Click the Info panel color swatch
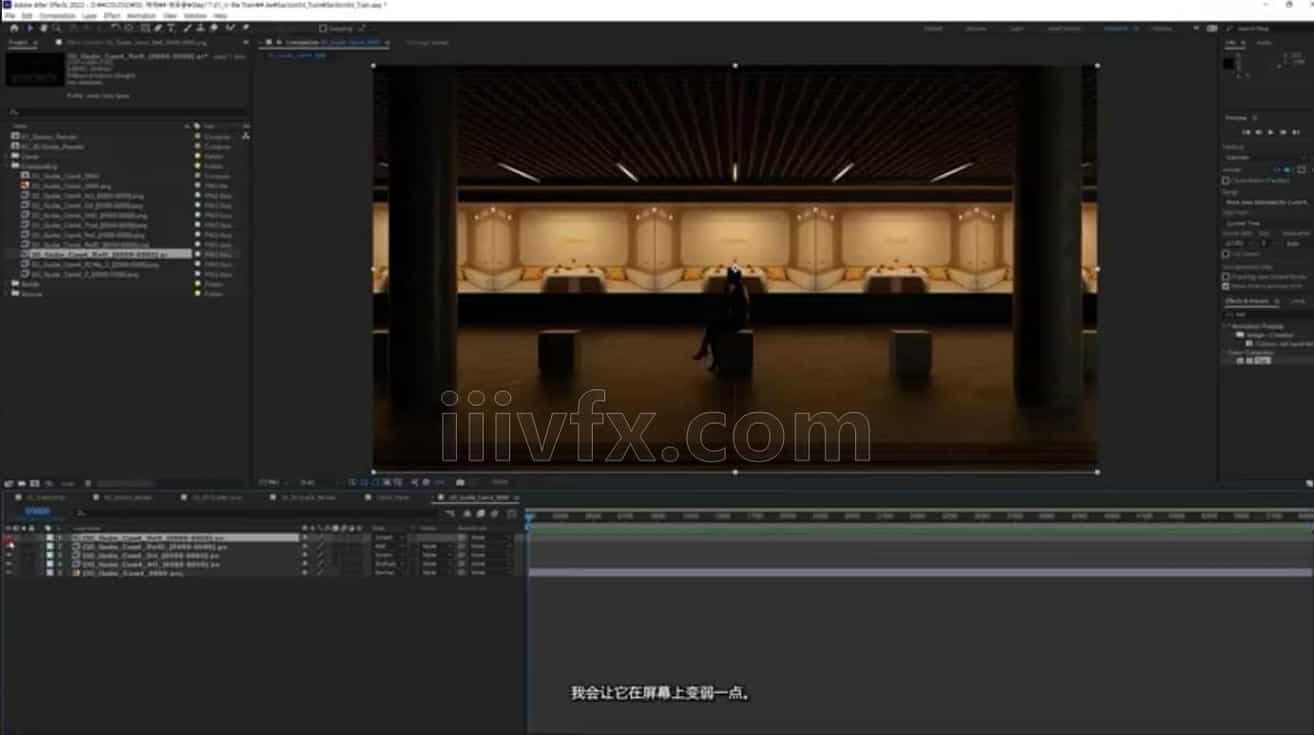This screenshot has height=735, width=1314. point(1228,64)
